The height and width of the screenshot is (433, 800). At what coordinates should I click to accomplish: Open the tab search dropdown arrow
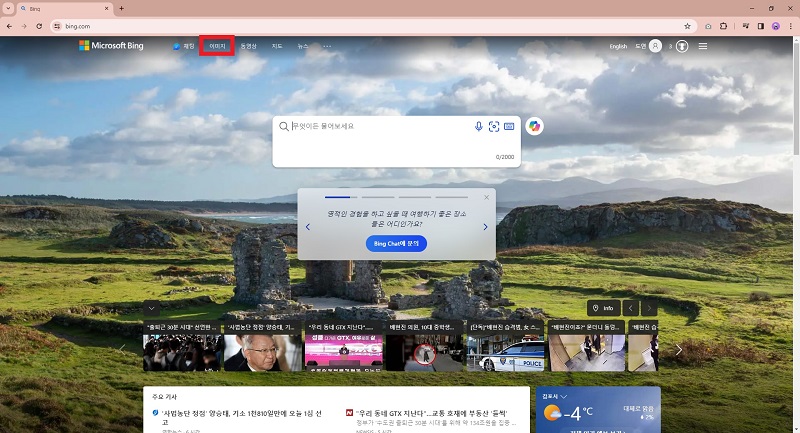8,9
